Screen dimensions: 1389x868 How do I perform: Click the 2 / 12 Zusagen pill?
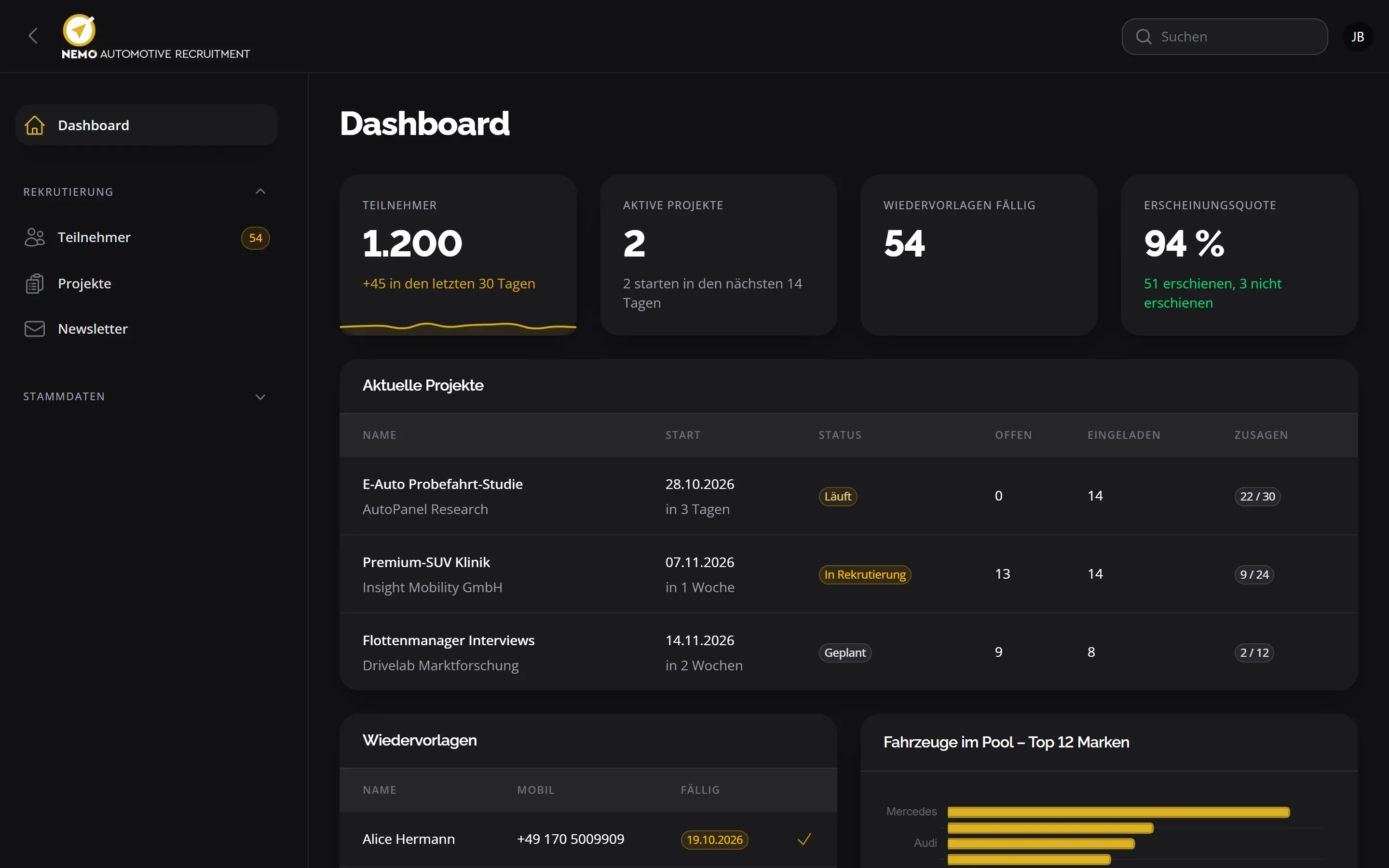point(1254,653)
